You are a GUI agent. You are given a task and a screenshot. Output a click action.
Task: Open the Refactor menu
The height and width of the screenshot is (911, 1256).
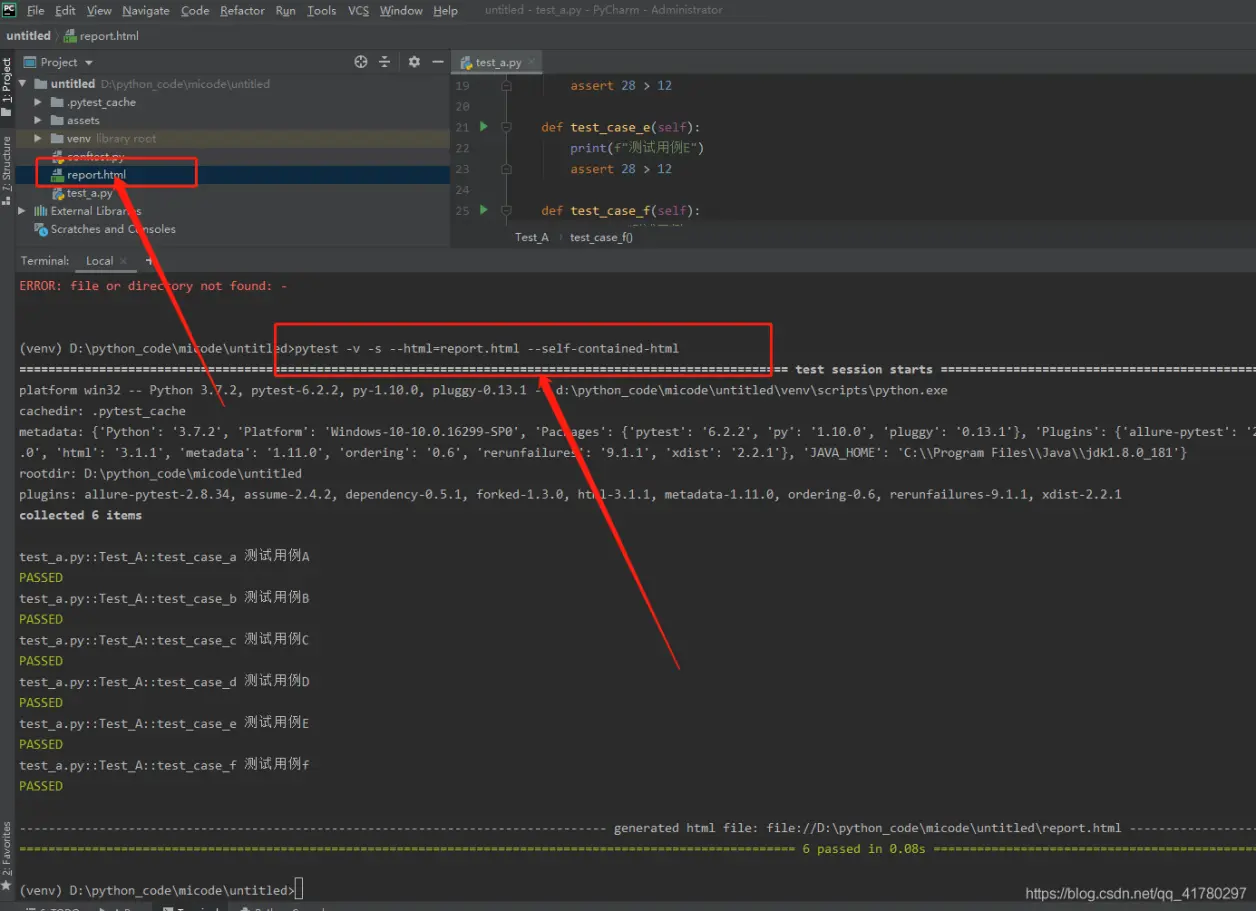tap(242, 10)
